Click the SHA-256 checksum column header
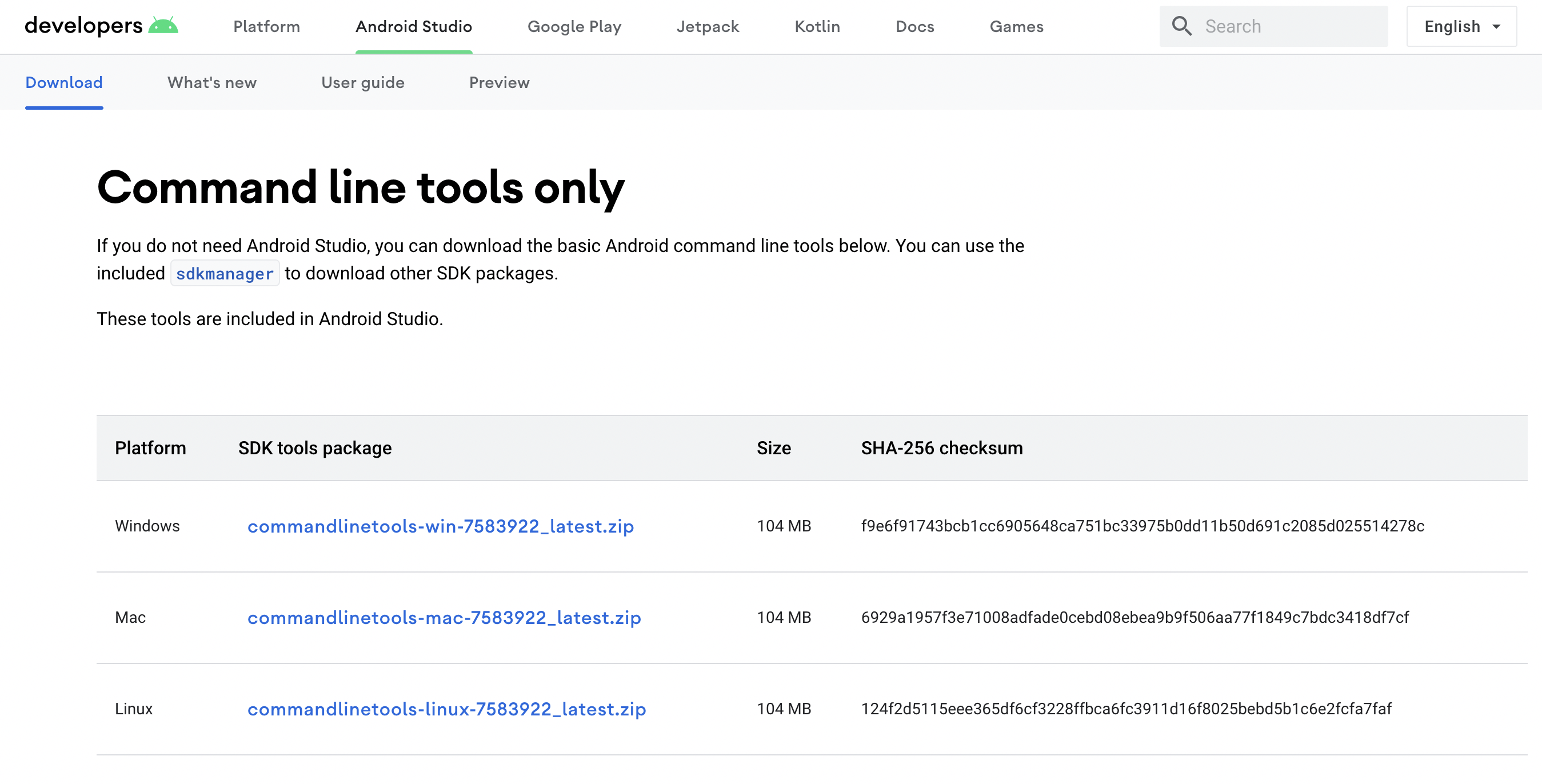This screenshot has height=784, width=1542. (x=941, y=448)
